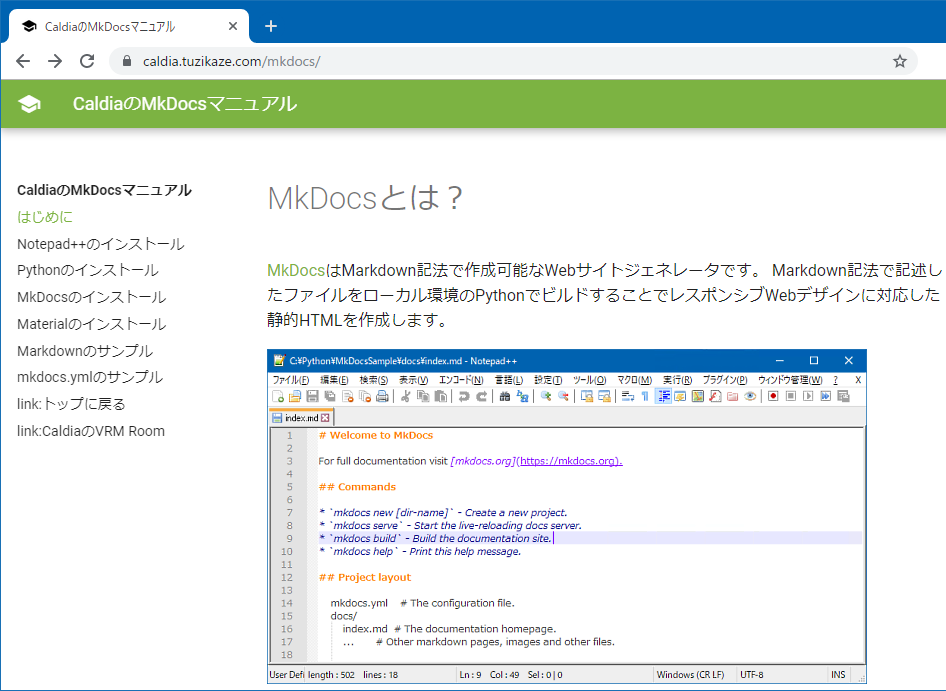
Task: Toggle synchronized horizontal scrolling in Notepad++
Action: pos(605,396)
